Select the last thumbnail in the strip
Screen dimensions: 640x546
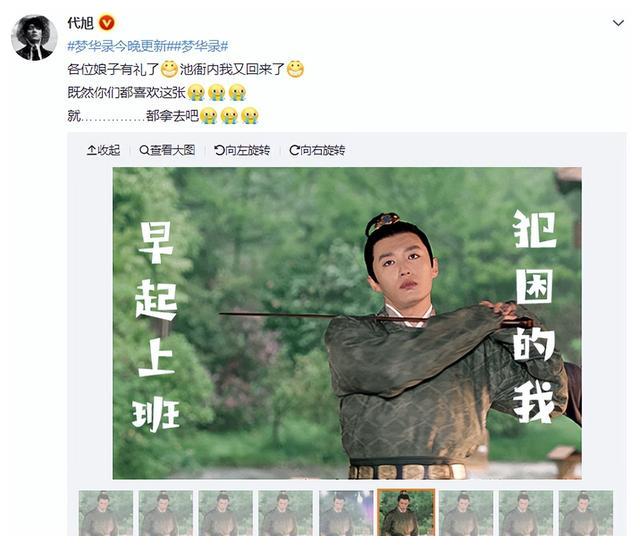(x=586, y=513)
